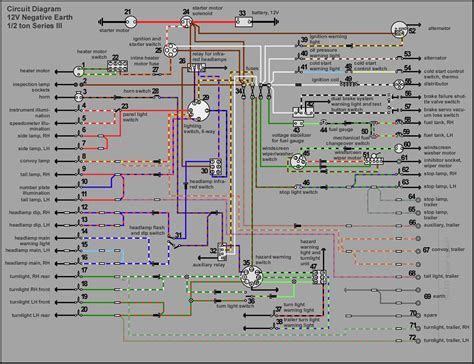Select the "inspection lamp sockets" label
This screenshot has height=364, width=474.
(x=31, y=87)
